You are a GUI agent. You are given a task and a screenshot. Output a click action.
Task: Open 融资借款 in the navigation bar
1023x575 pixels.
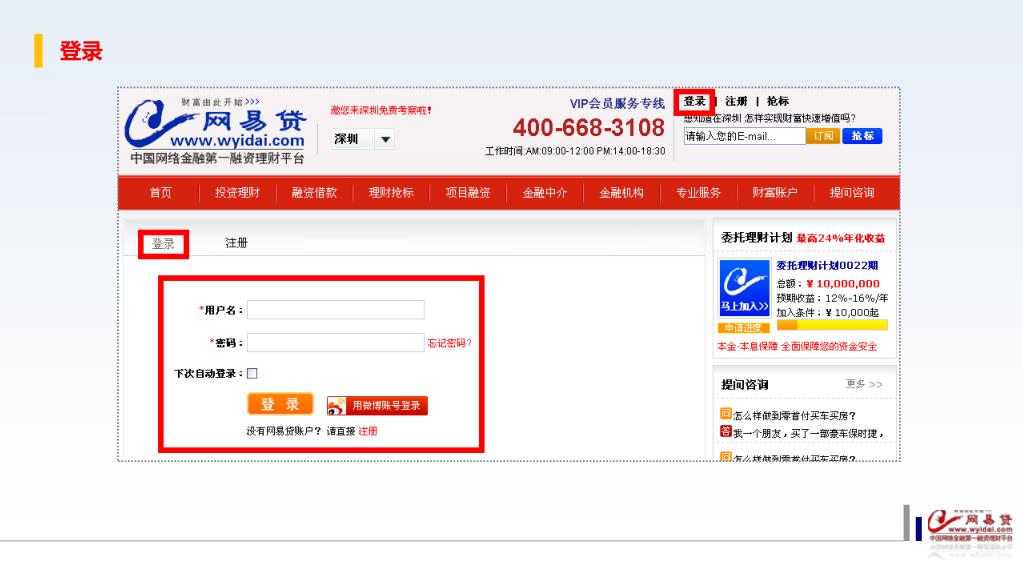pos(314,193)
